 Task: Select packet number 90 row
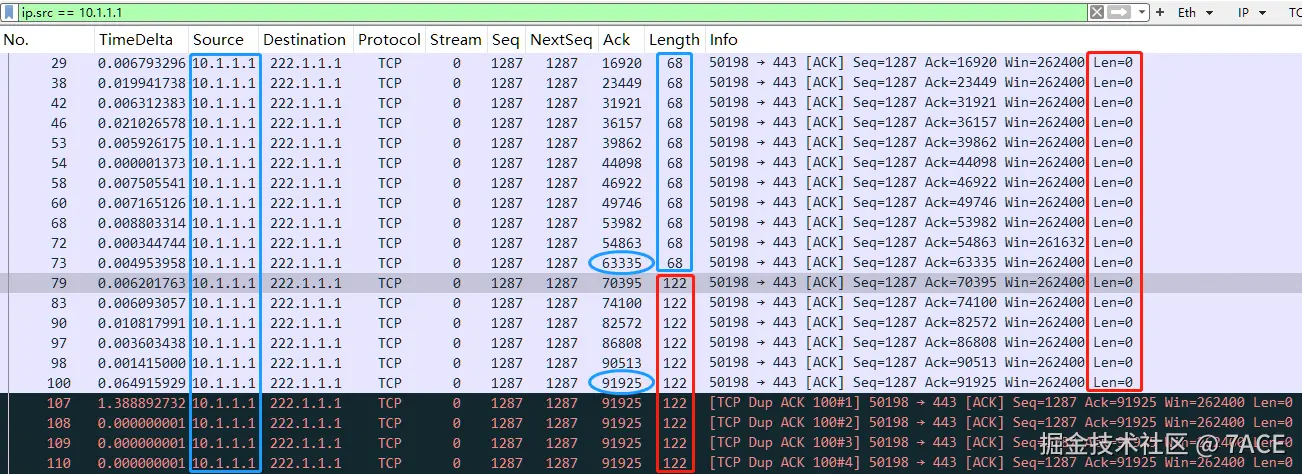pyautogui.click(x=651, y=322)
